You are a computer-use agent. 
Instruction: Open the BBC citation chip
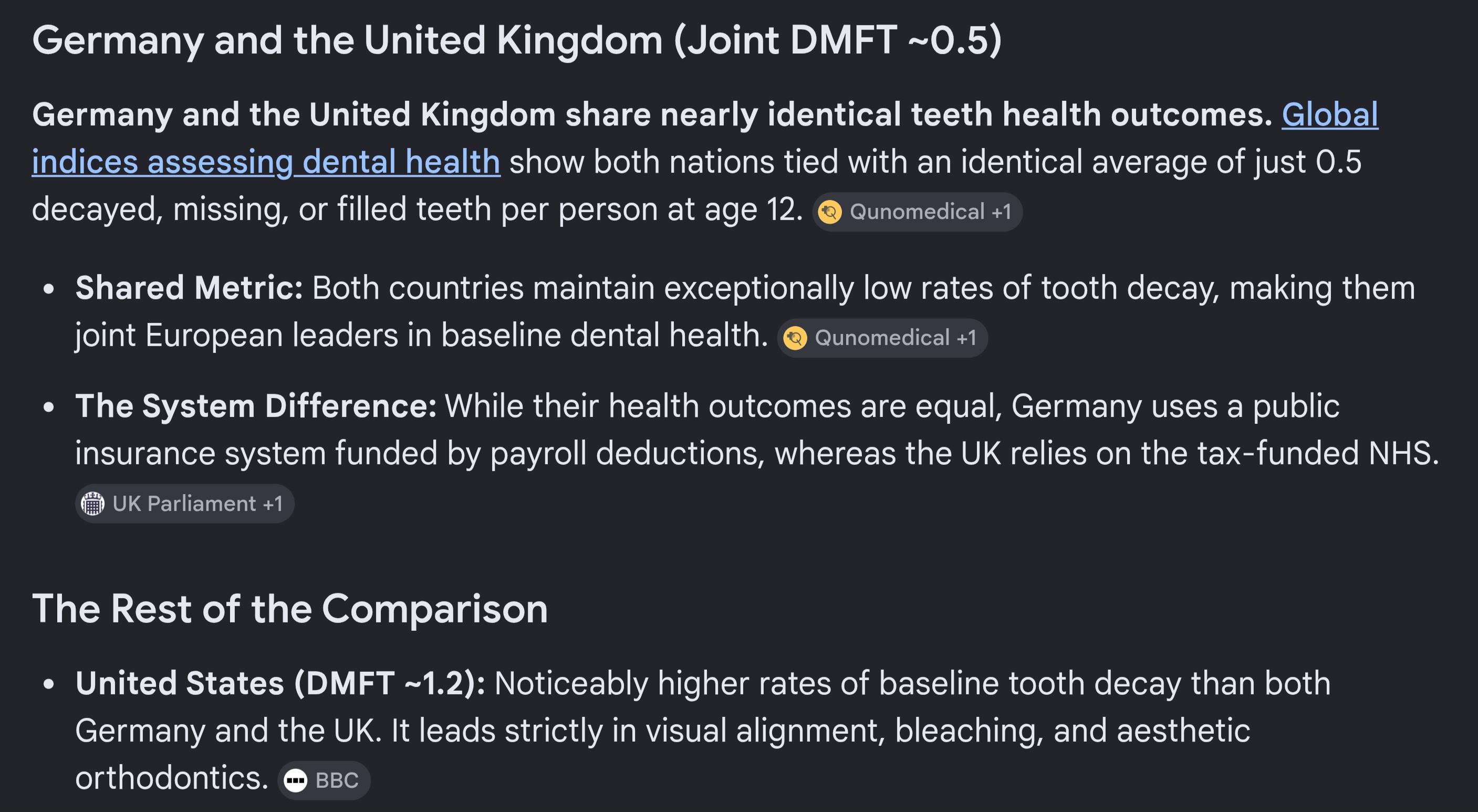[x=324, y=780]
